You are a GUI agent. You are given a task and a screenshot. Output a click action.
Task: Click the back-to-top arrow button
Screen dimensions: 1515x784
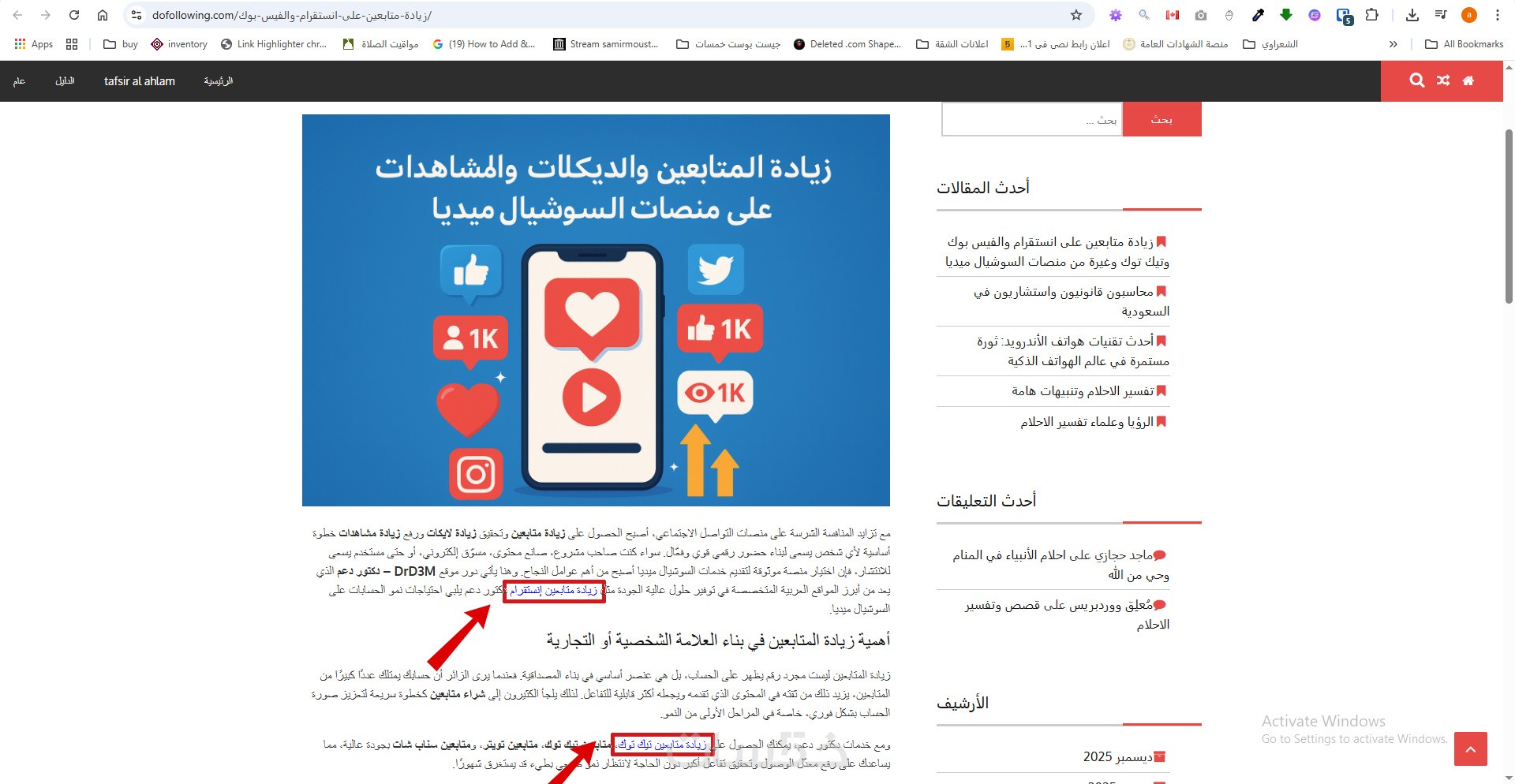click(x=1471, y=749)
